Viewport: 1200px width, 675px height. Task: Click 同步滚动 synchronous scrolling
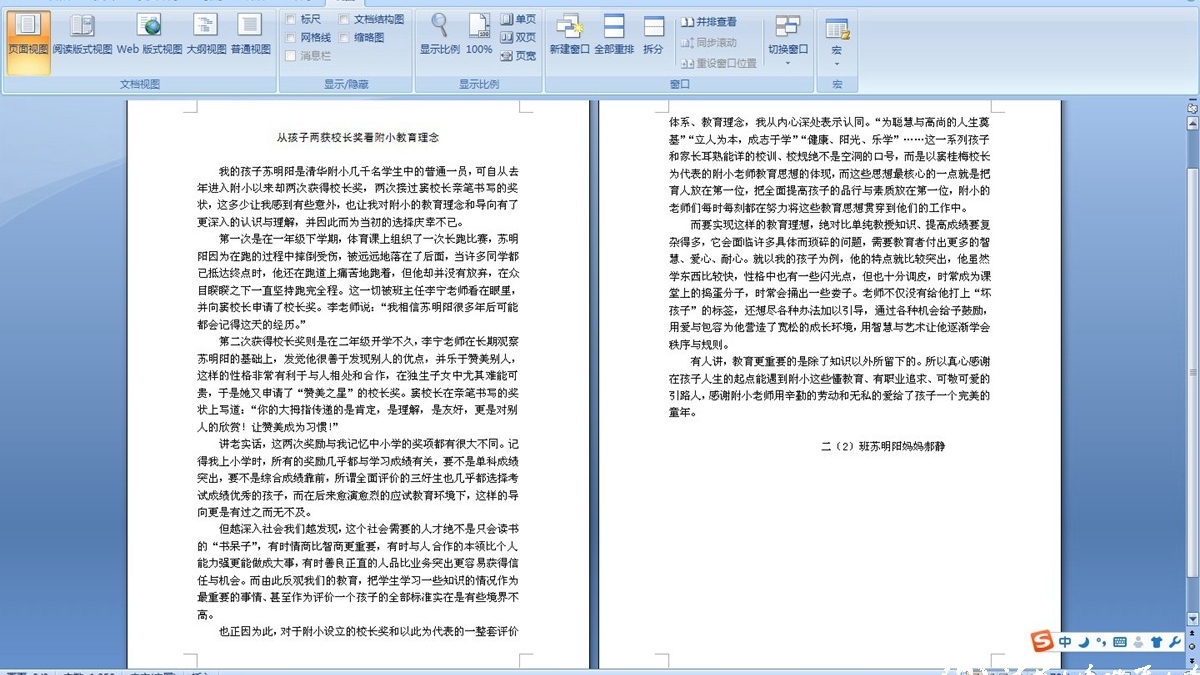709,42
